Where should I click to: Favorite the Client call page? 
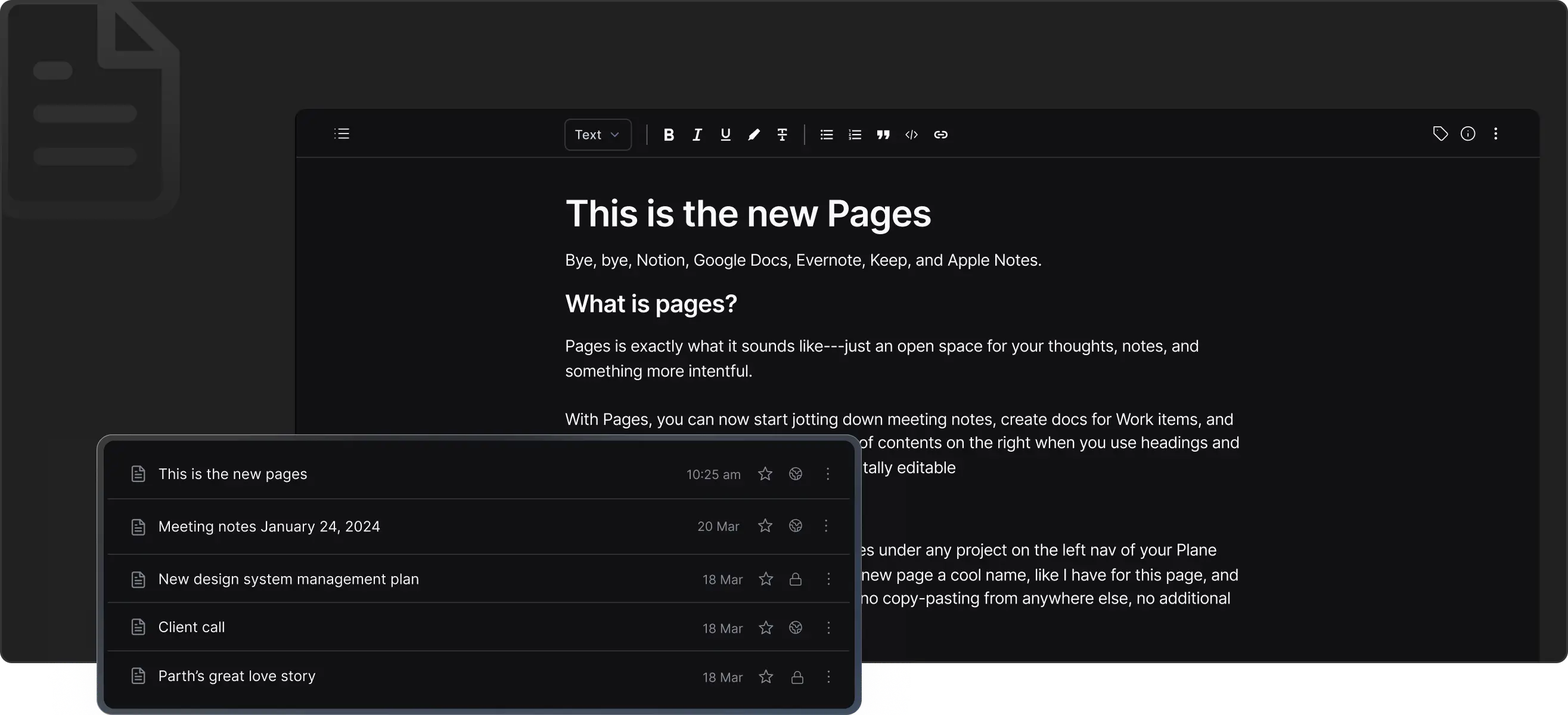(766, 627)
